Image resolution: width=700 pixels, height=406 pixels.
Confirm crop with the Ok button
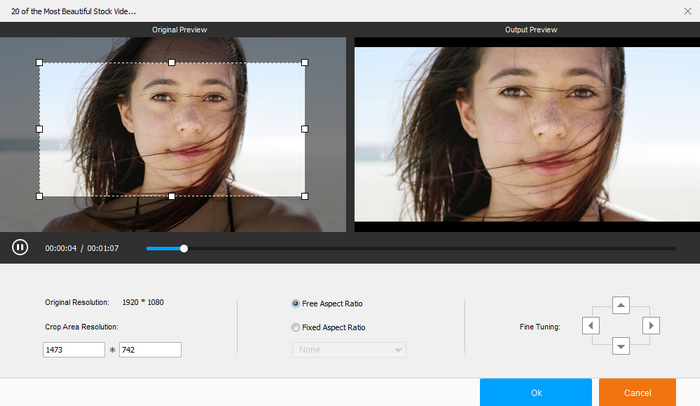pos(536,393)
